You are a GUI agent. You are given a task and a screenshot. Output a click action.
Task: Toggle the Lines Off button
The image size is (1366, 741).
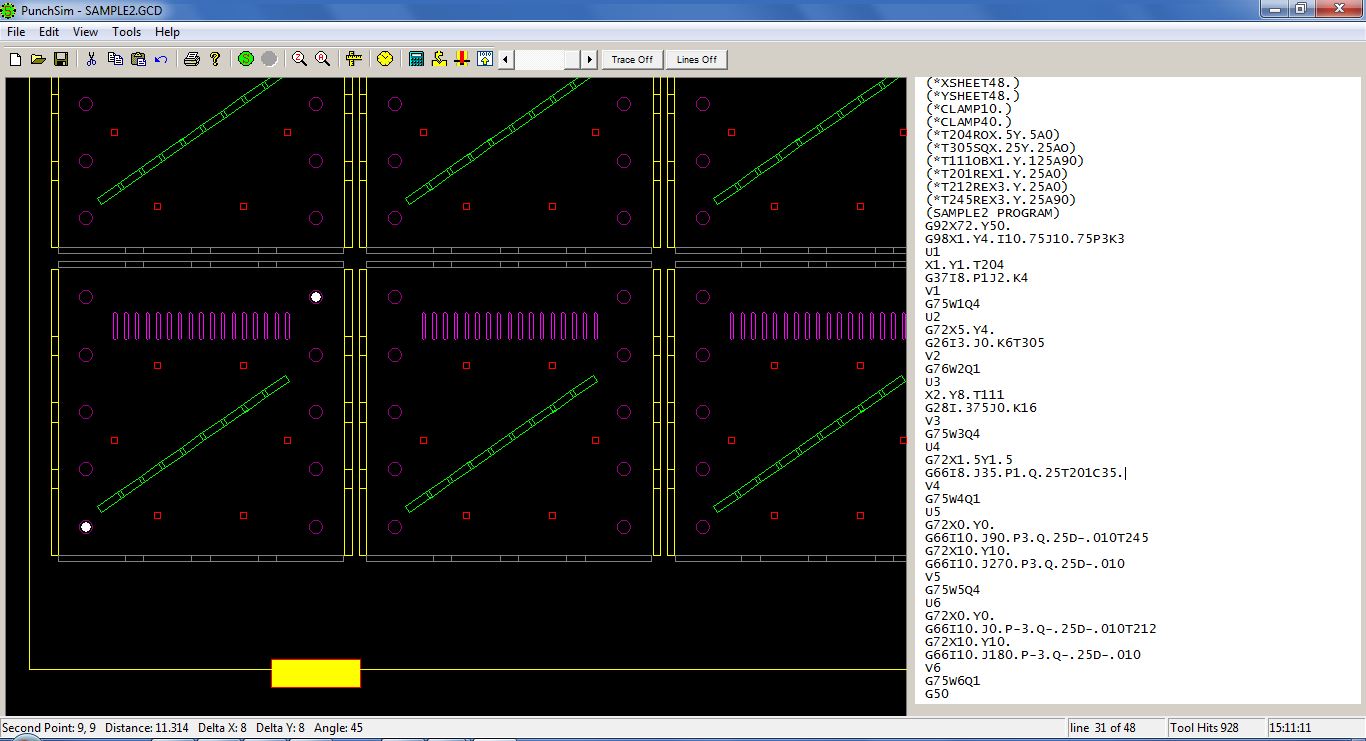(x=696, y=60)
